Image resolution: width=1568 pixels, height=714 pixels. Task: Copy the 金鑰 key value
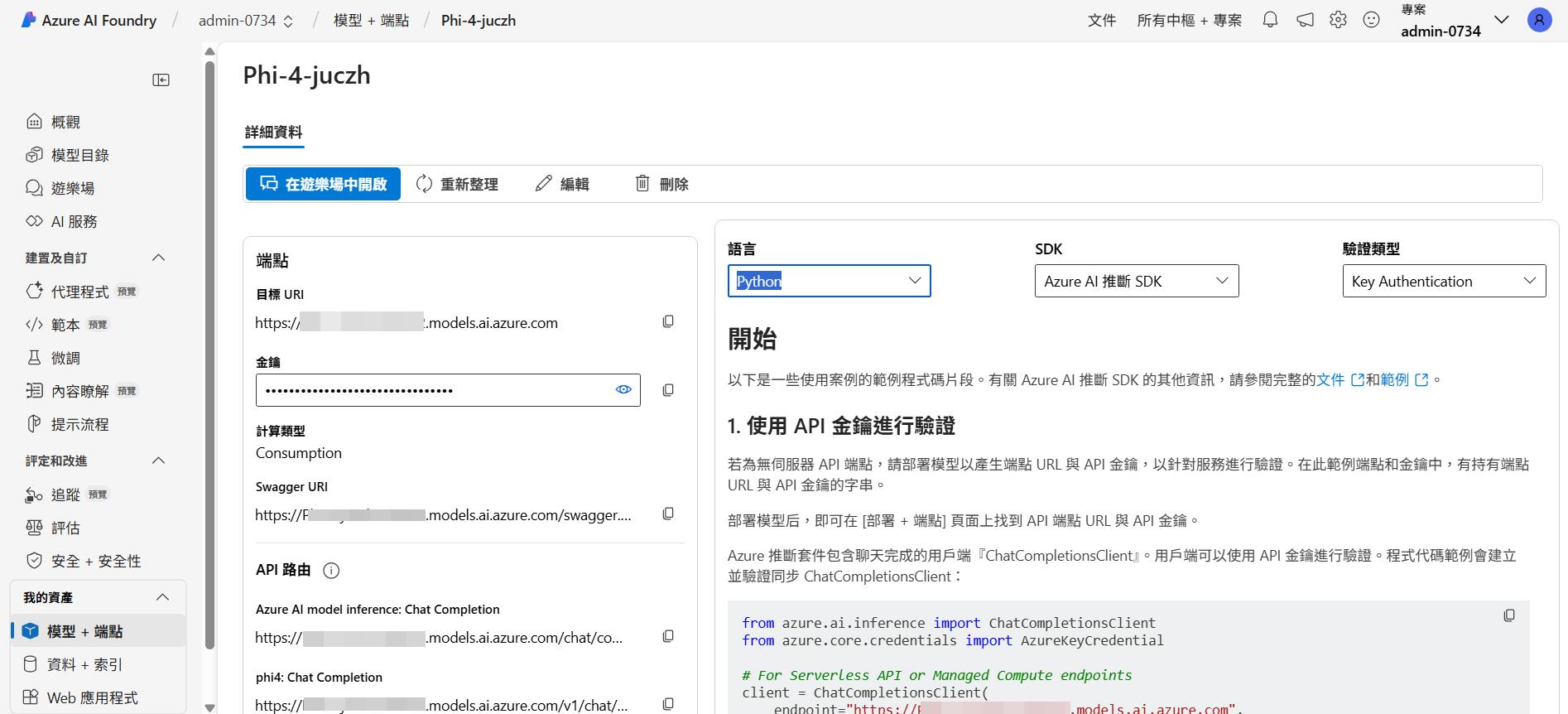(x=668, y=390)
